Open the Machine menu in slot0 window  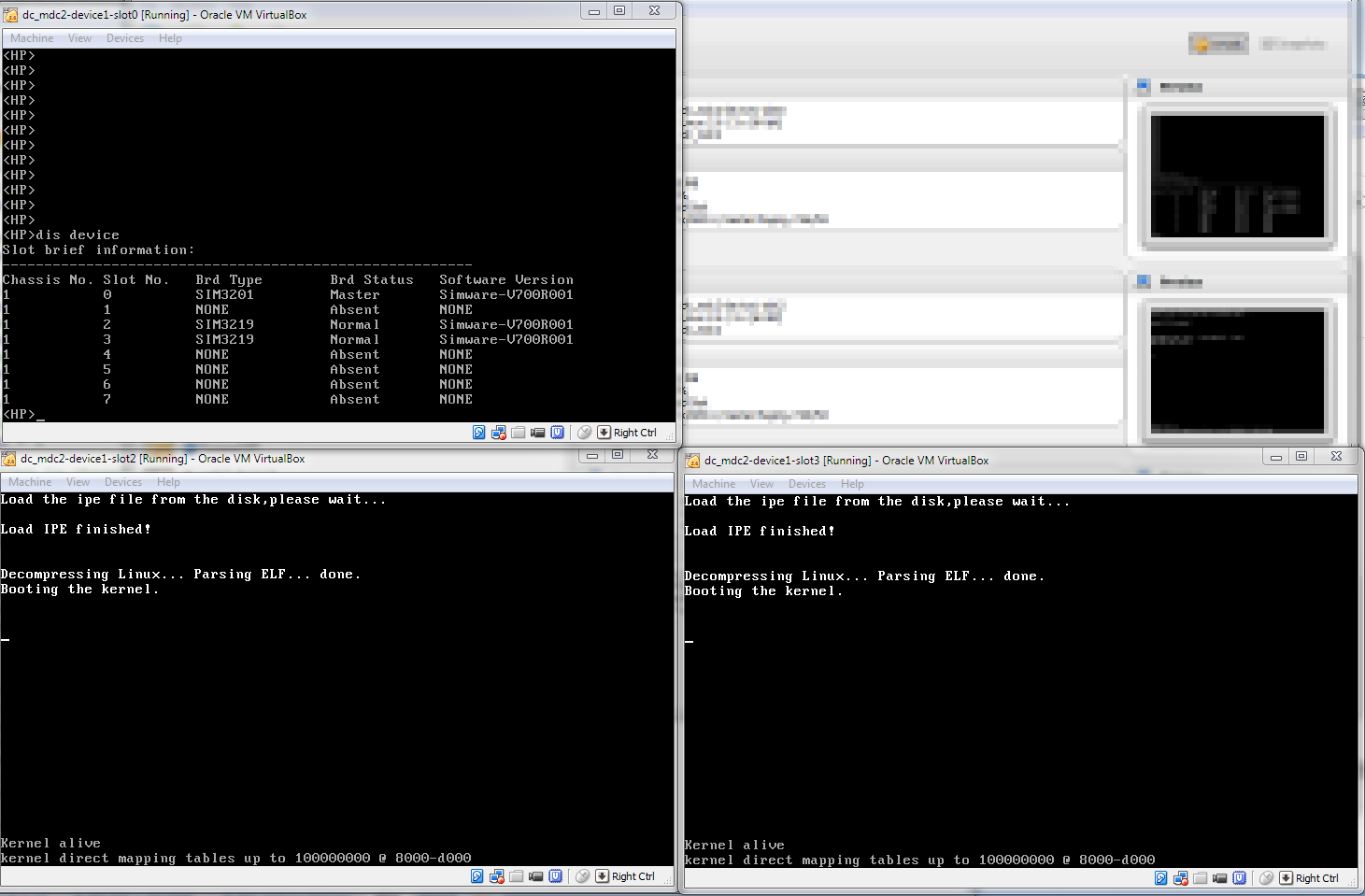pos(32,38)
